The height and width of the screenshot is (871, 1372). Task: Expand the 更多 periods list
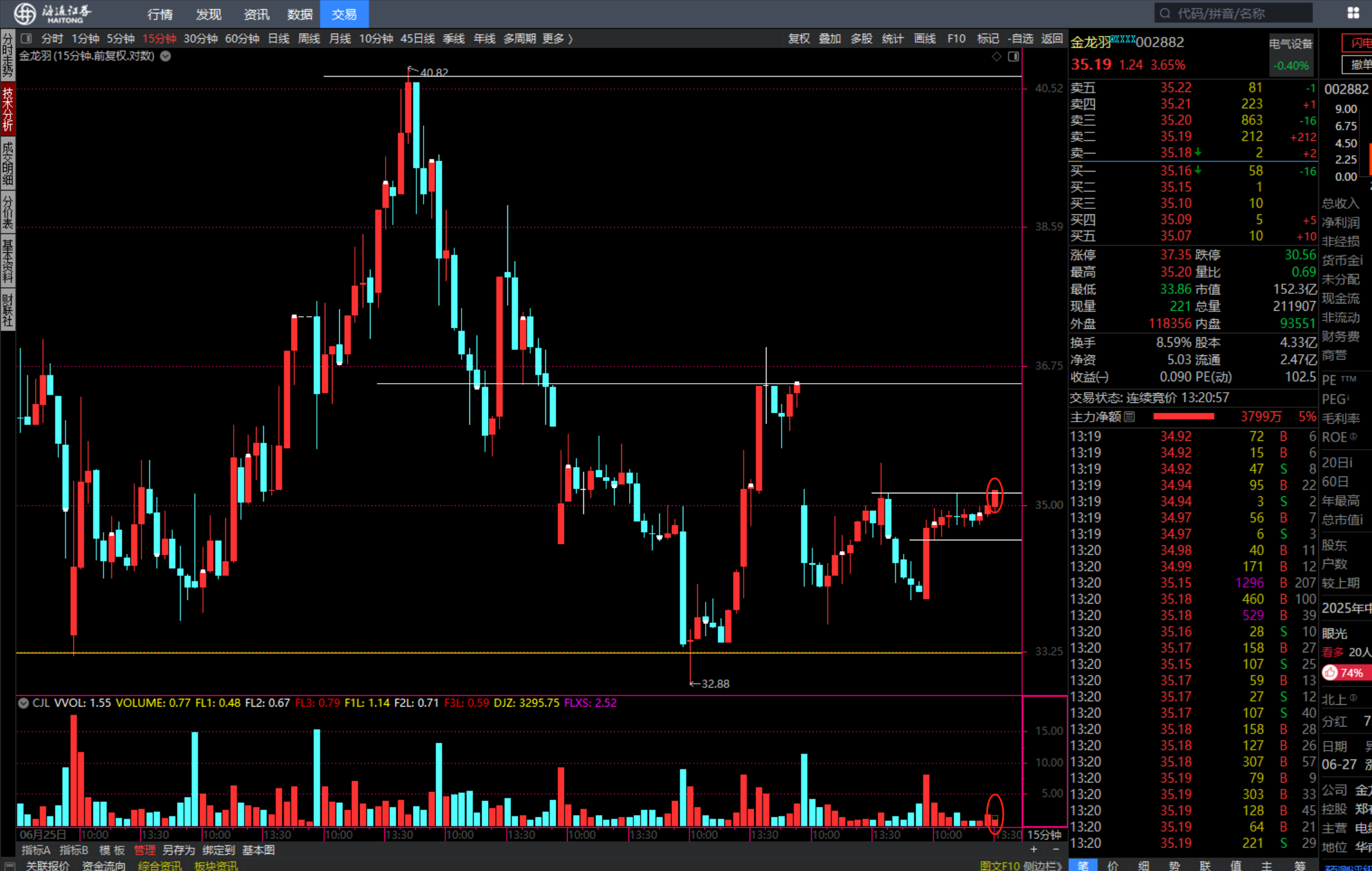(557, 39)
